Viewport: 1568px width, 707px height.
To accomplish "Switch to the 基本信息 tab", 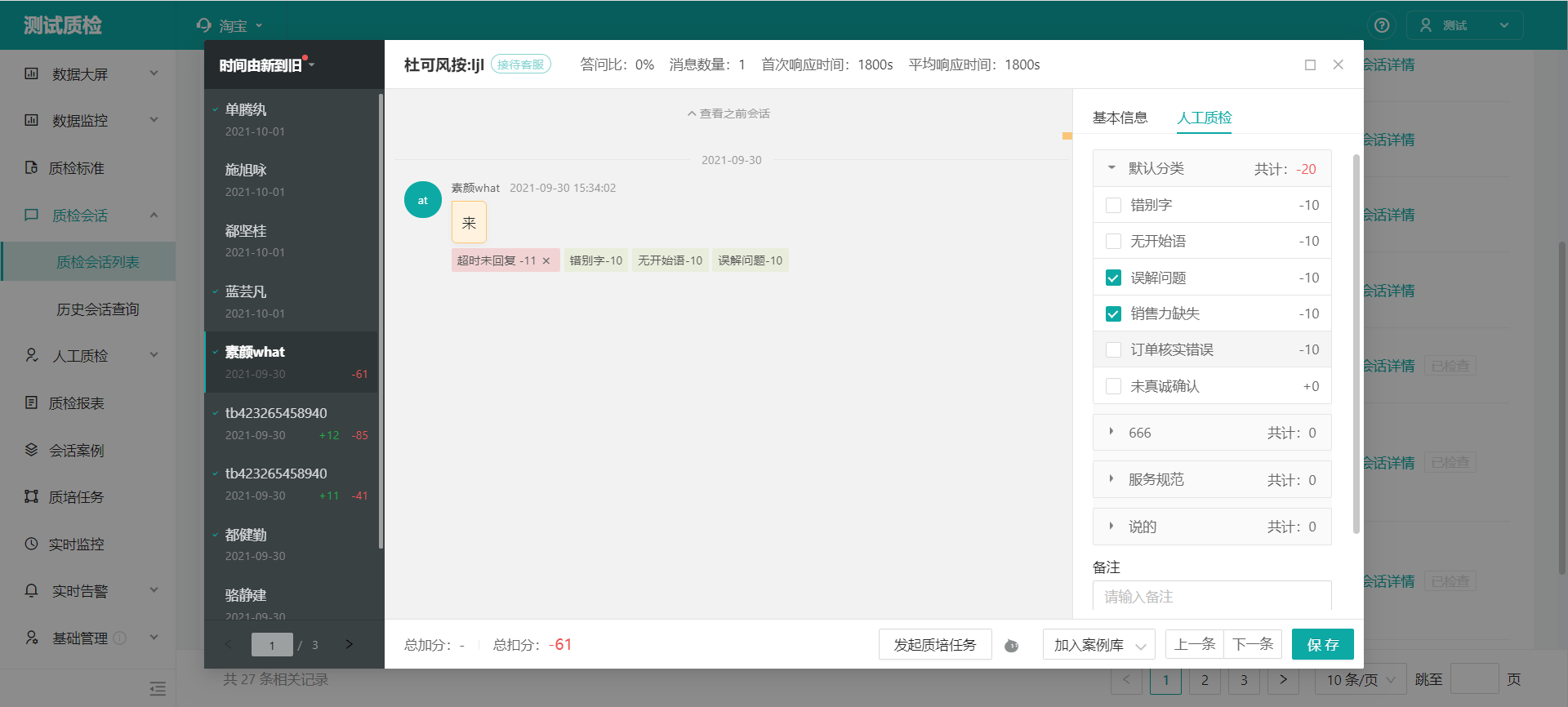I will tap(1120, 118).
